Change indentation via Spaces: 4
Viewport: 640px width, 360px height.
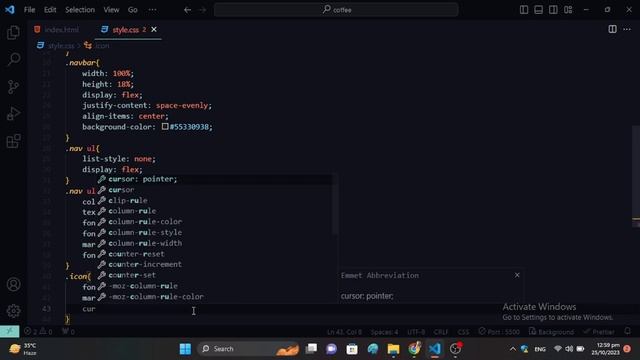pyautogui.click(x=384, y=332)
